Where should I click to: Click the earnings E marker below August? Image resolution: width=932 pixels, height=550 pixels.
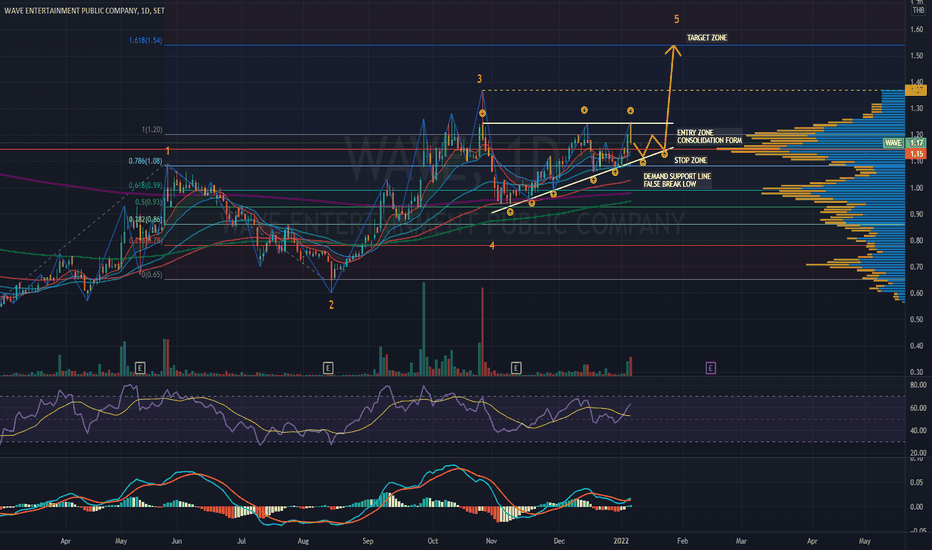click(328, 368)
